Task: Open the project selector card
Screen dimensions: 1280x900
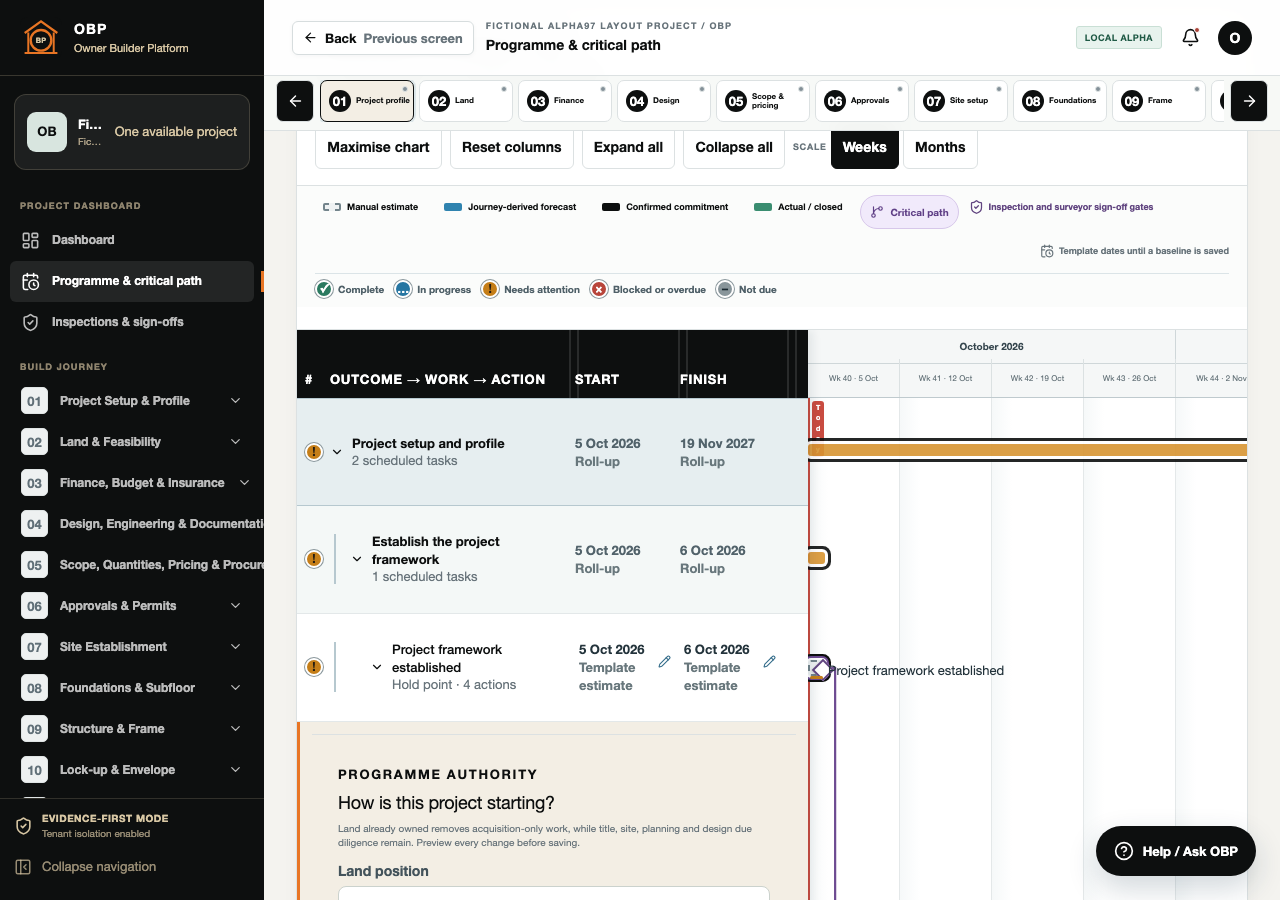Action: [x=132, y=132]
